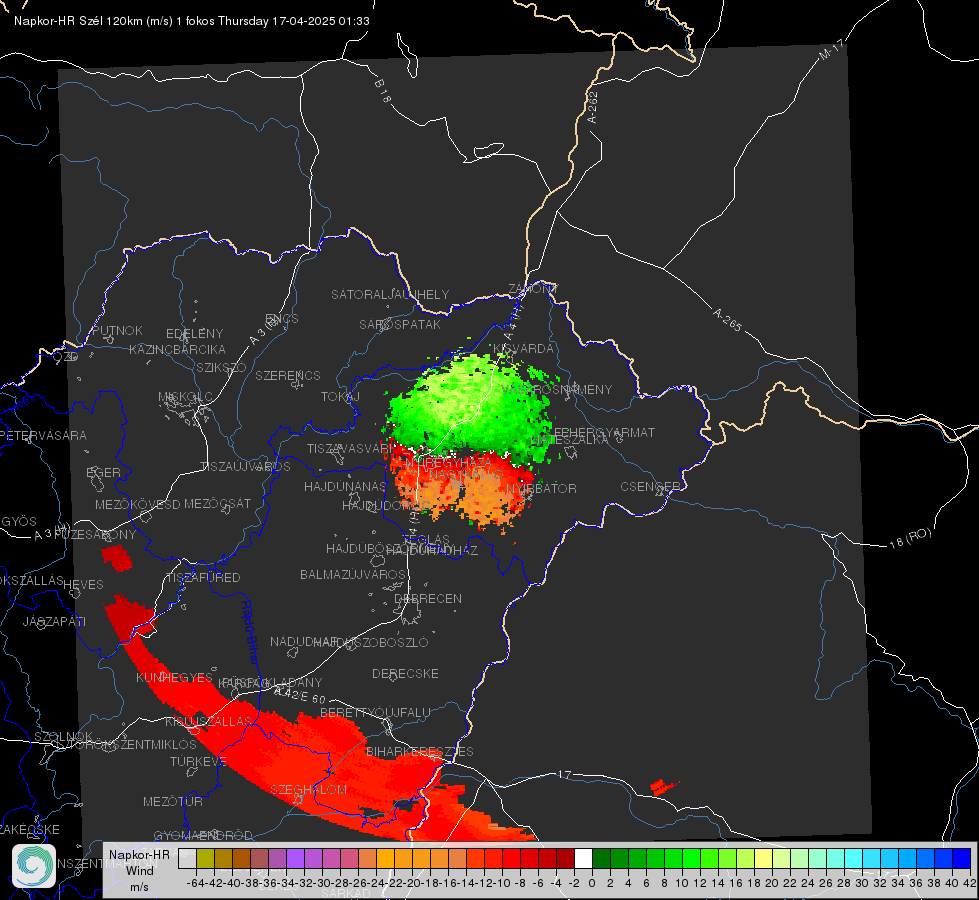Click the SÁTORALJAÚJHELY city label
This screenshot has width=979, height=900.
pos(390,294)
